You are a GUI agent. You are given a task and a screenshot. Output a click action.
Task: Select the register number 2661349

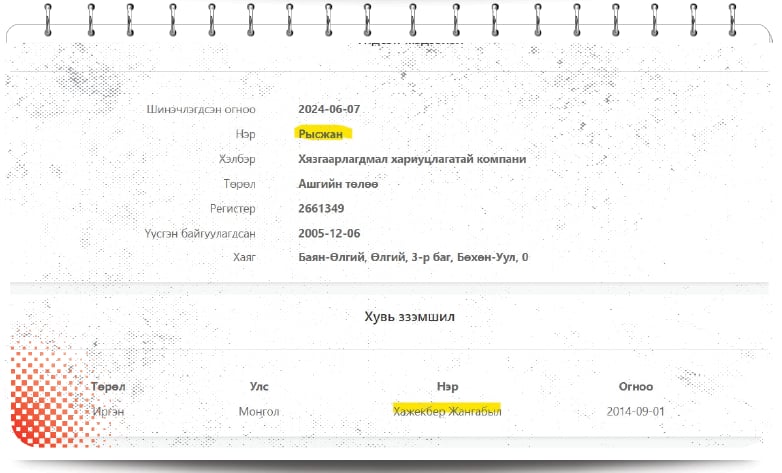tap(321, 209)
